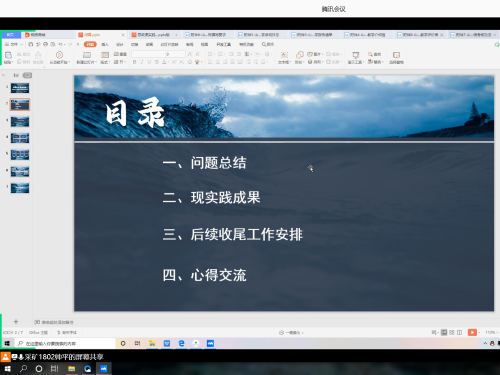Image resolution: width=500 pixels, height=375 pixels.
Task: Toggle Bold formatting
Action: point(134,62)
